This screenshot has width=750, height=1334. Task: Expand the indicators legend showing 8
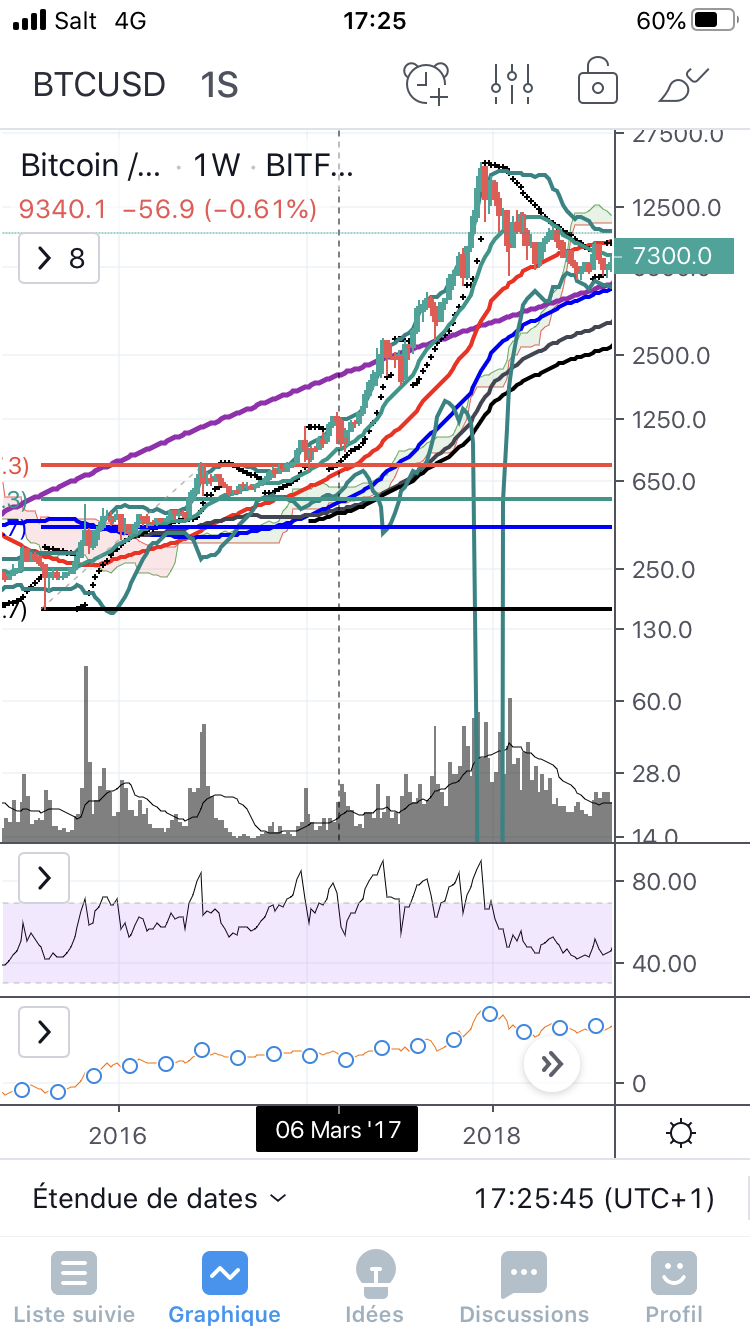point(59,259)
